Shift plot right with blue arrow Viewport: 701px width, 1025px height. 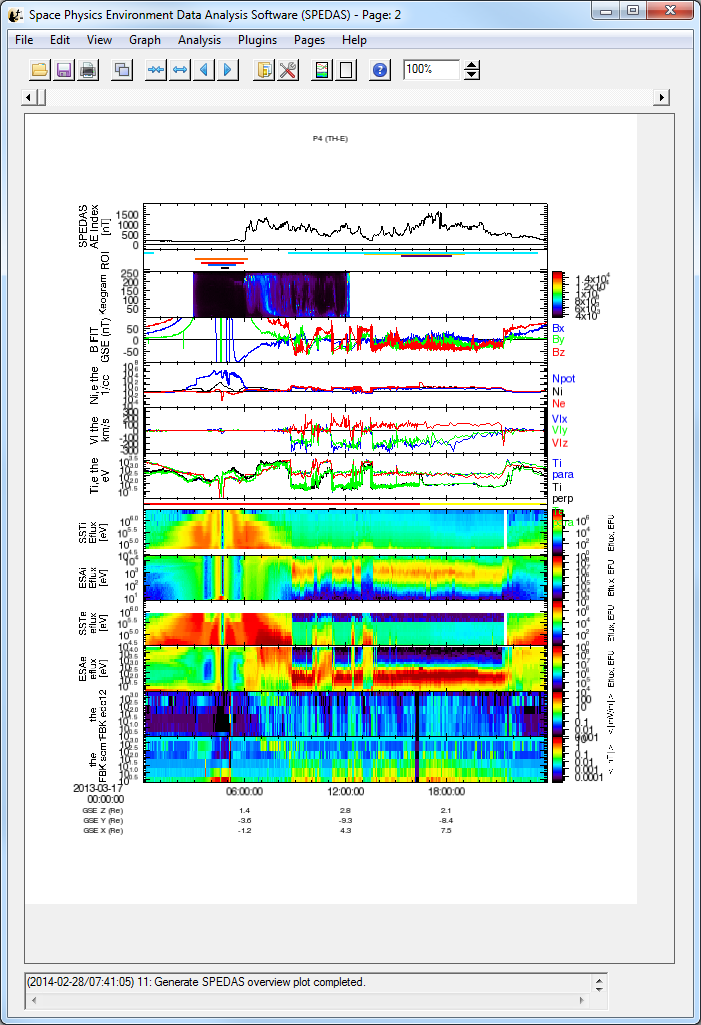point(228,70)
